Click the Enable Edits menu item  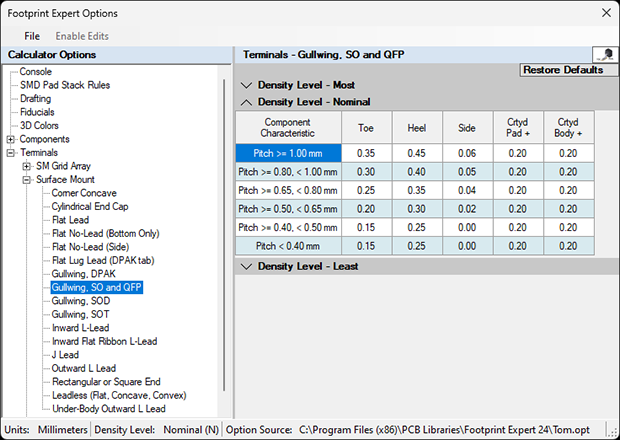(x=82, y=36)
